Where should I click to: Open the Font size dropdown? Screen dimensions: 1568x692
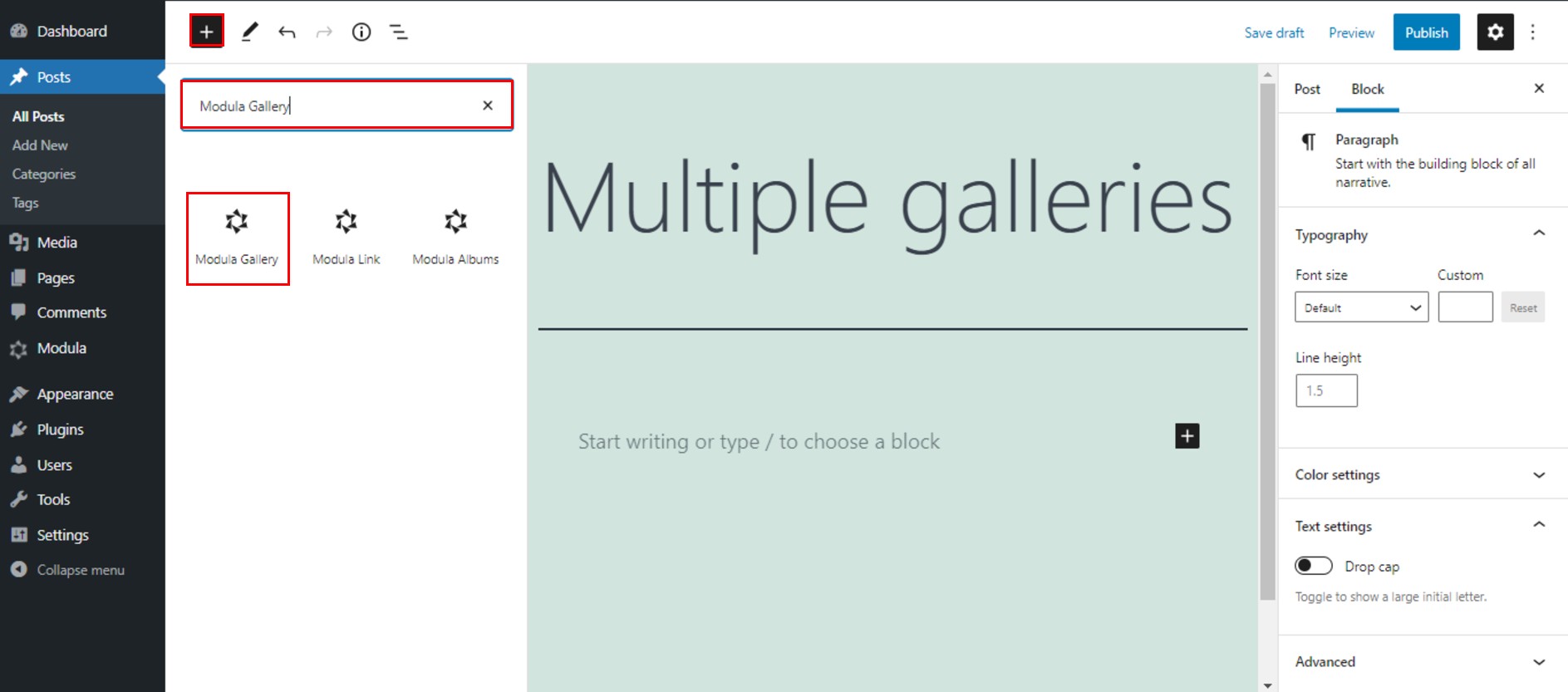(x=1360, y=307)
